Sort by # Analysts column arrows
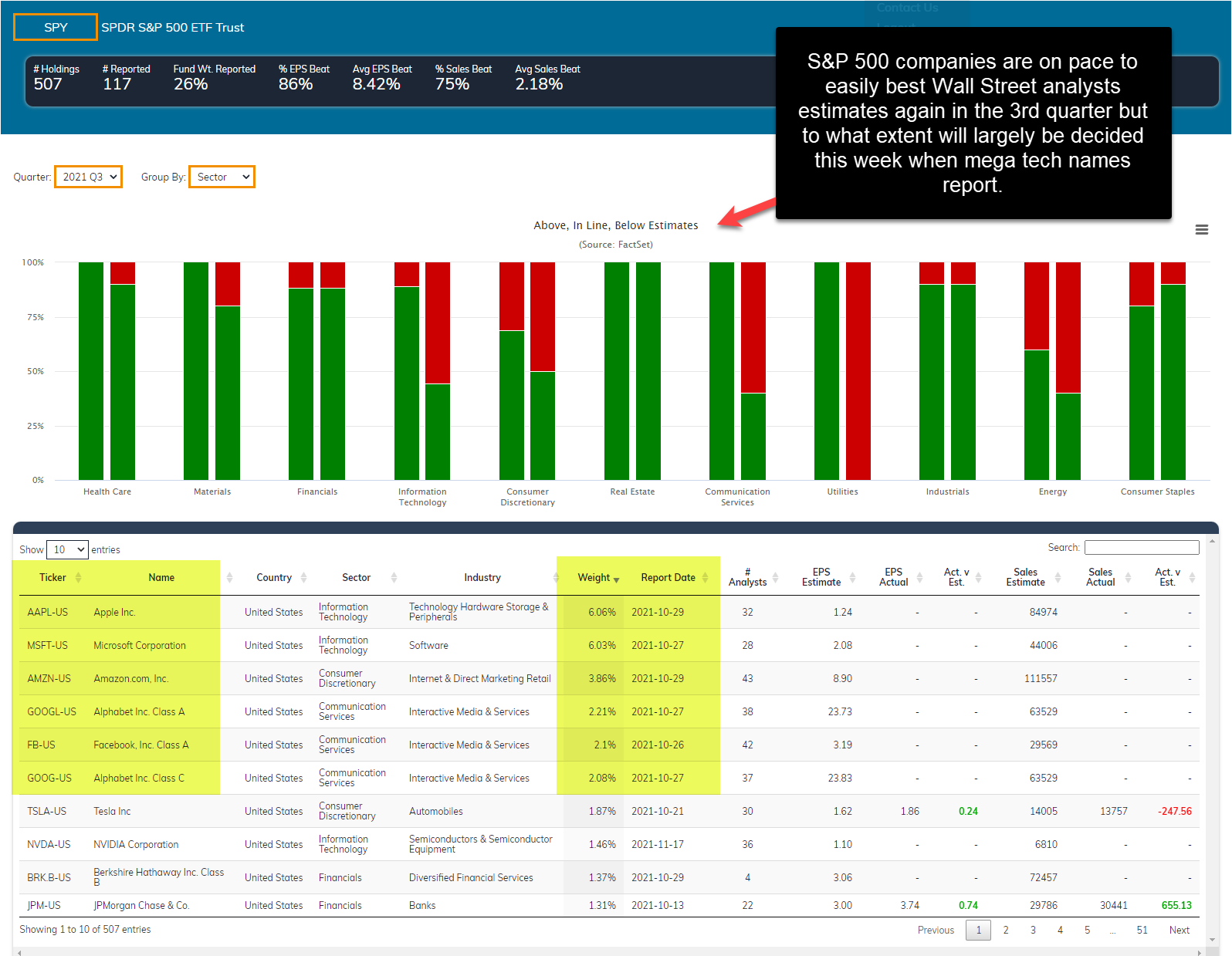1232x956 pixels. [x=775, y=578]
